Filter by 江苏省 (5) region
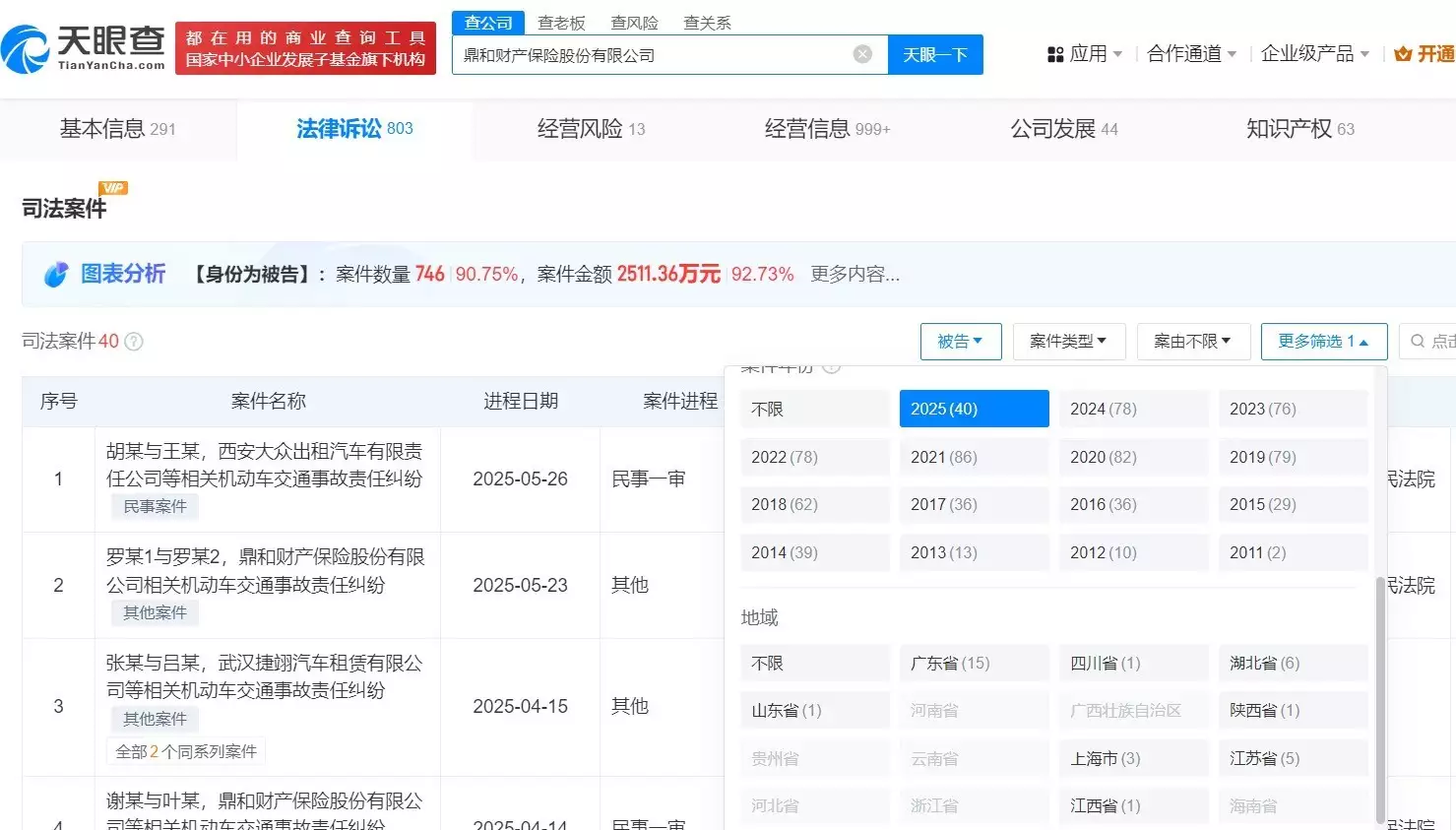 (1294, 758)
